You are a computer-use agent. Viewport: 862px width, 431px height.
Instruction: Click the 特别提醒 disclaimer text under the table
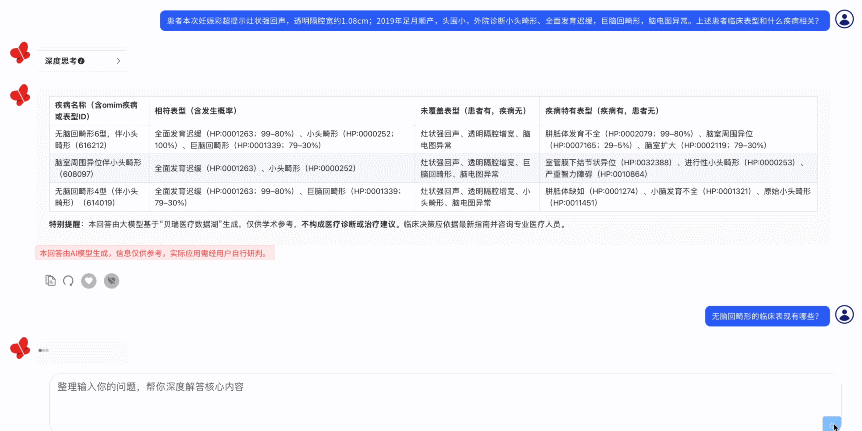coord(307,224)
